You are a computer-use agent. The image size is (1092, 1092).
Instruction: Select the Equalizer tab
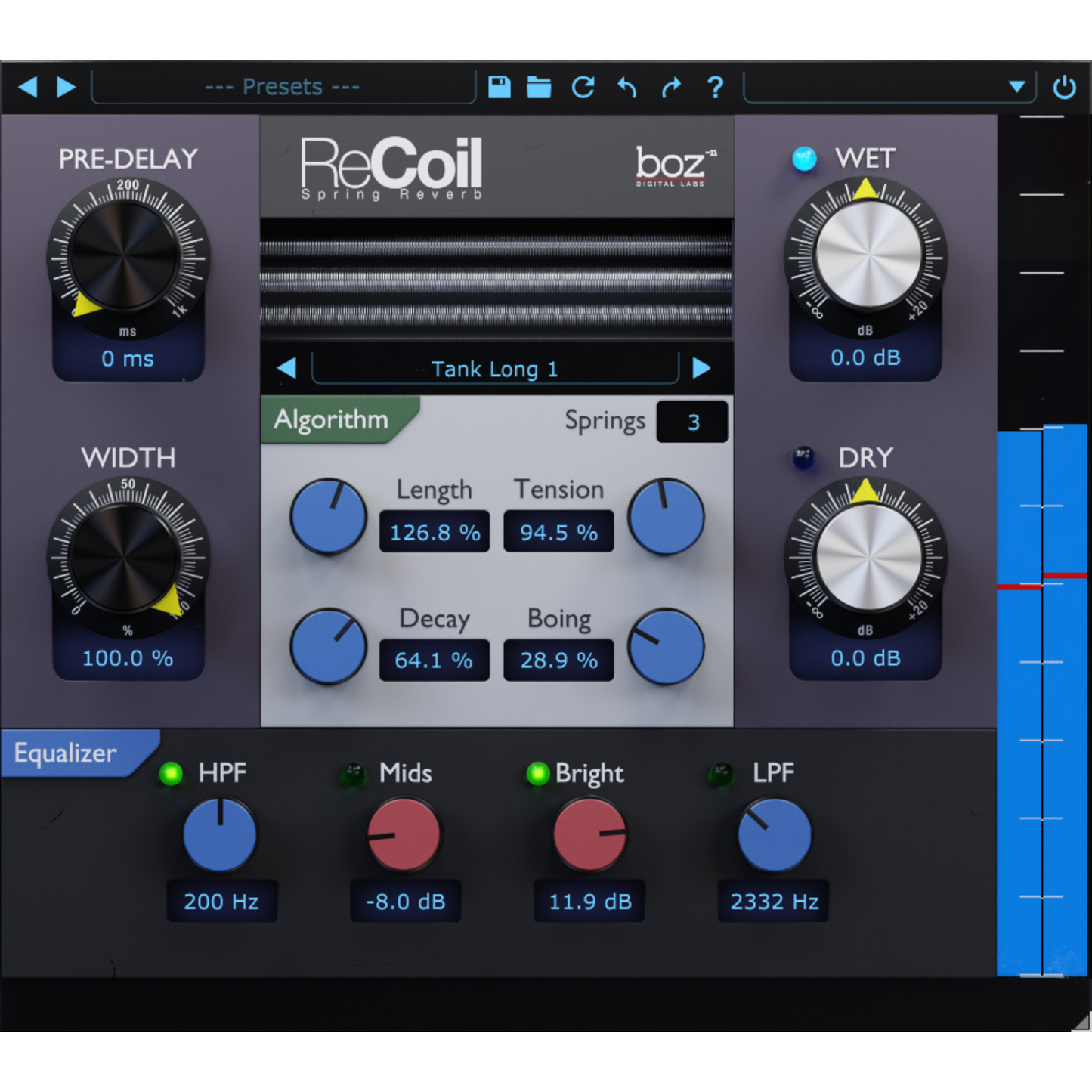point(67,753)
